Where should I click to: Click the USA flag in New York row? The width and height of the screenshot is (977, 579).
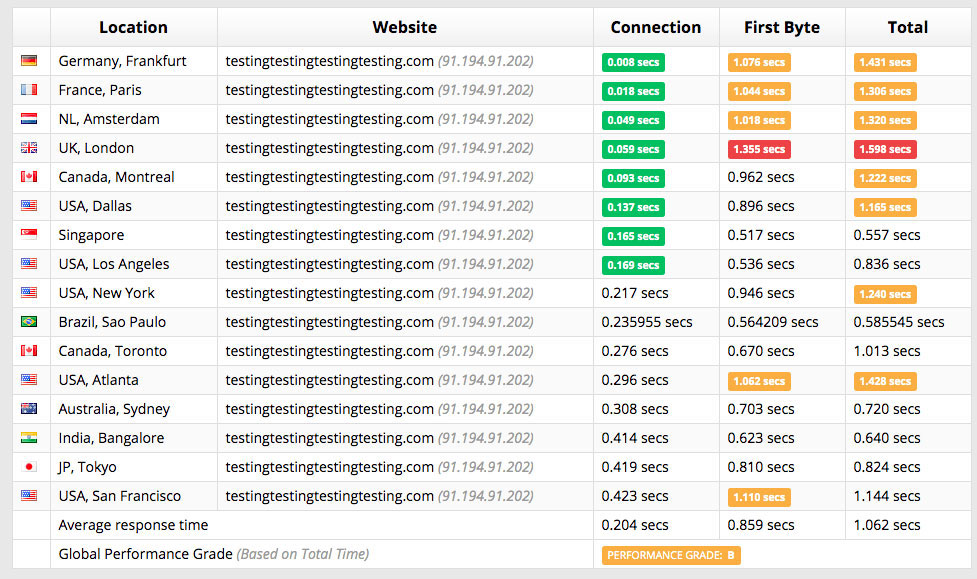pyautogui.click(x=29, y=292)
